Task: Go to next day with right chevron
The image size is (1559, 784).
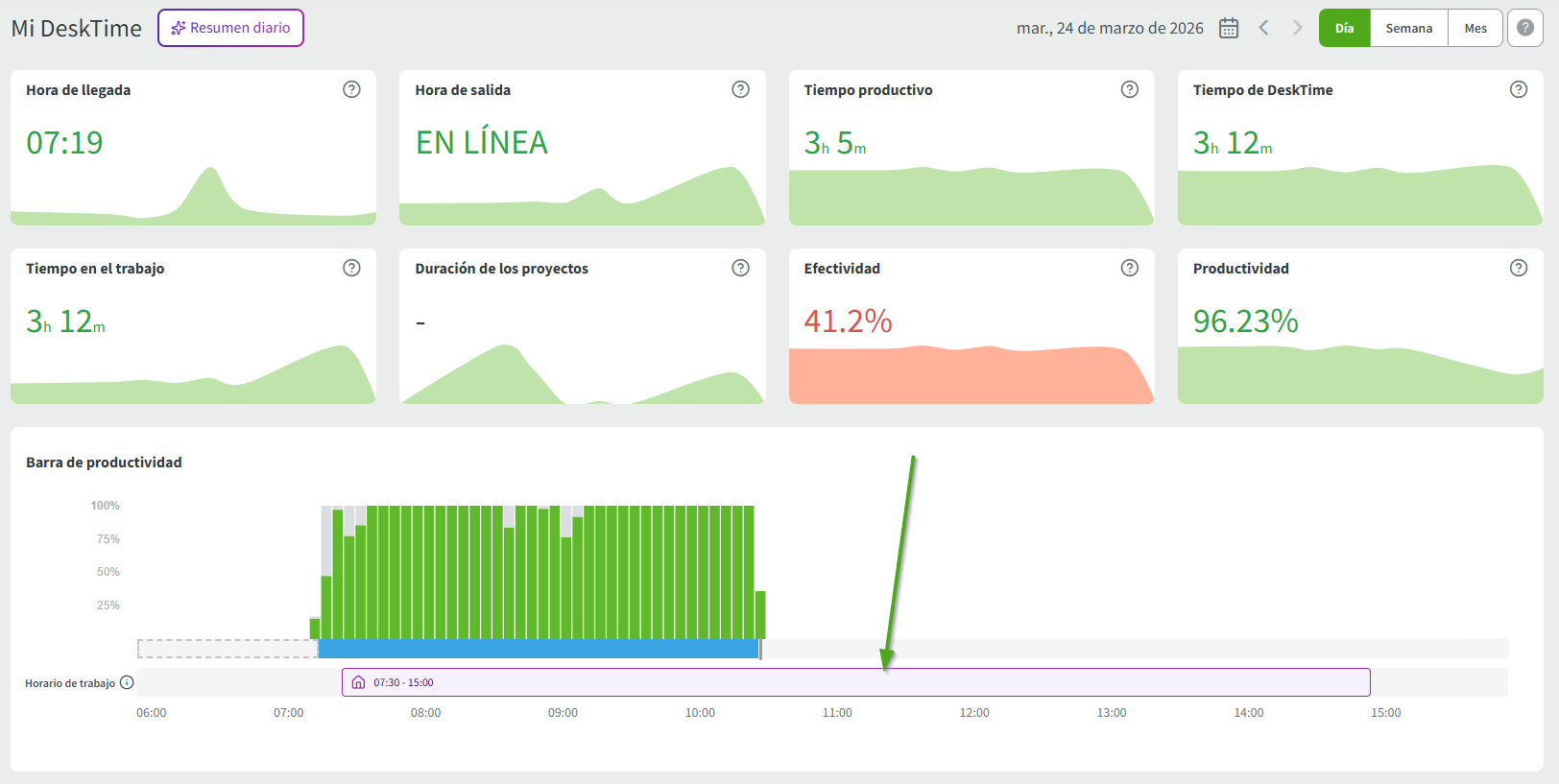Action: (1297, 28)
